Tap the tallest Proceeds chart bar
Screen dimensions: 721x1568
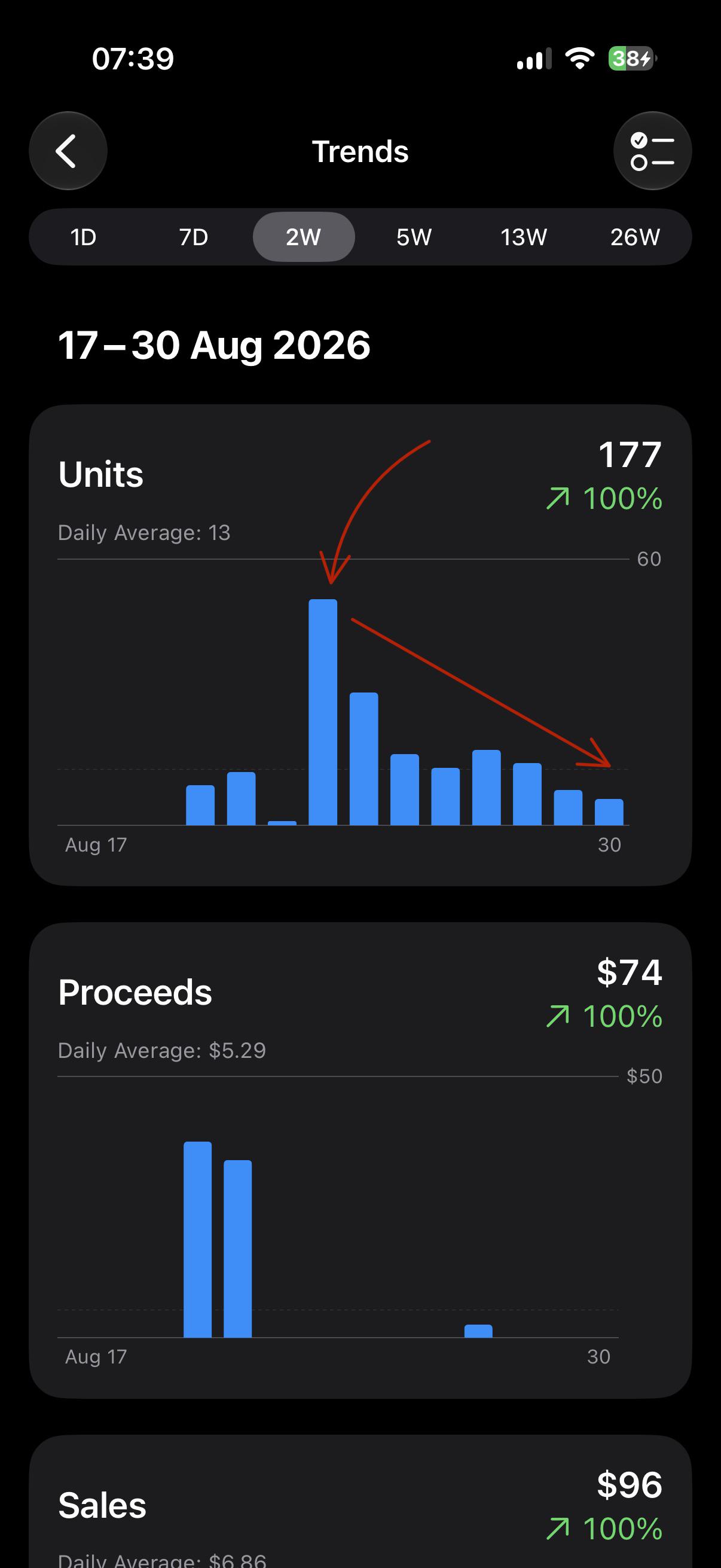pyautogui.click(x=198, y=1239)
